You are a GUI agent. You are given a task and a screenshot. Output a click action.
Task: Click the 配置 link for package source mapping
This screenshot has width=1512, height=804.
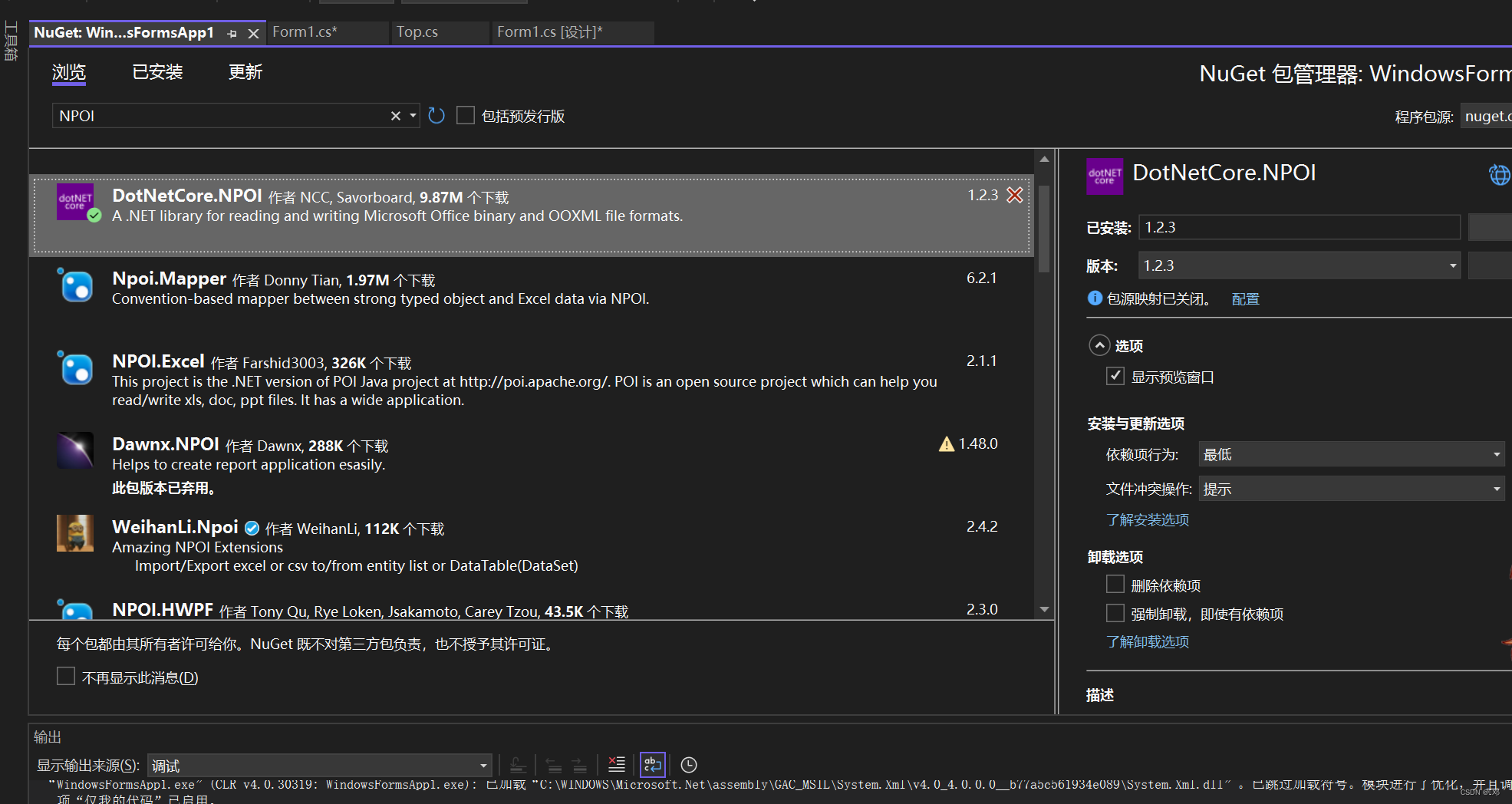(1245, 298)
